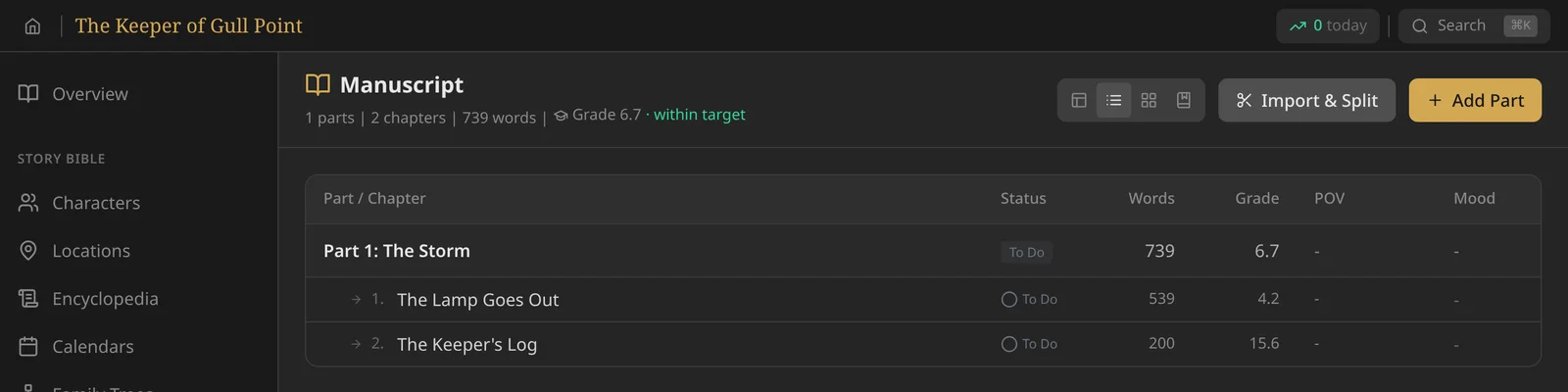Click the Add Part button

coord(1475,100)
